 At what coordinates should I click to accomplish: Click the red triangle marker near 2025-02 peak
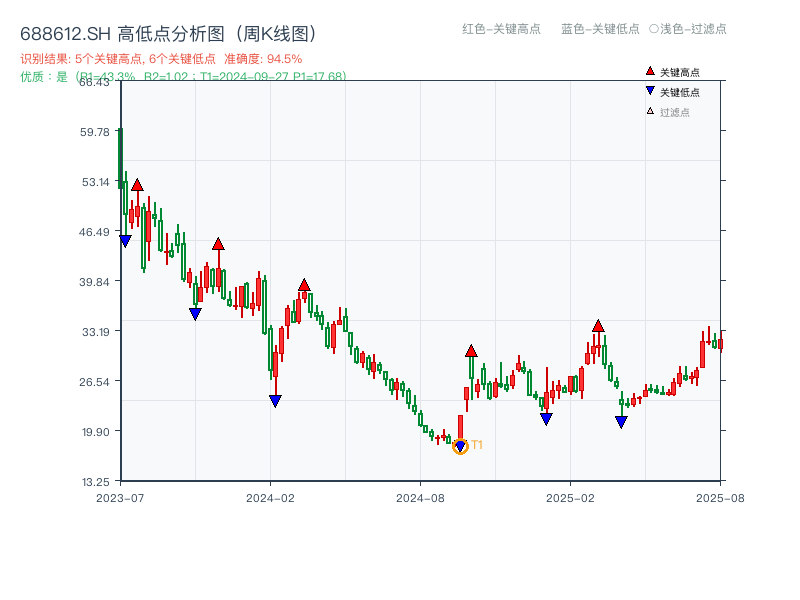[x=598, y=325]
